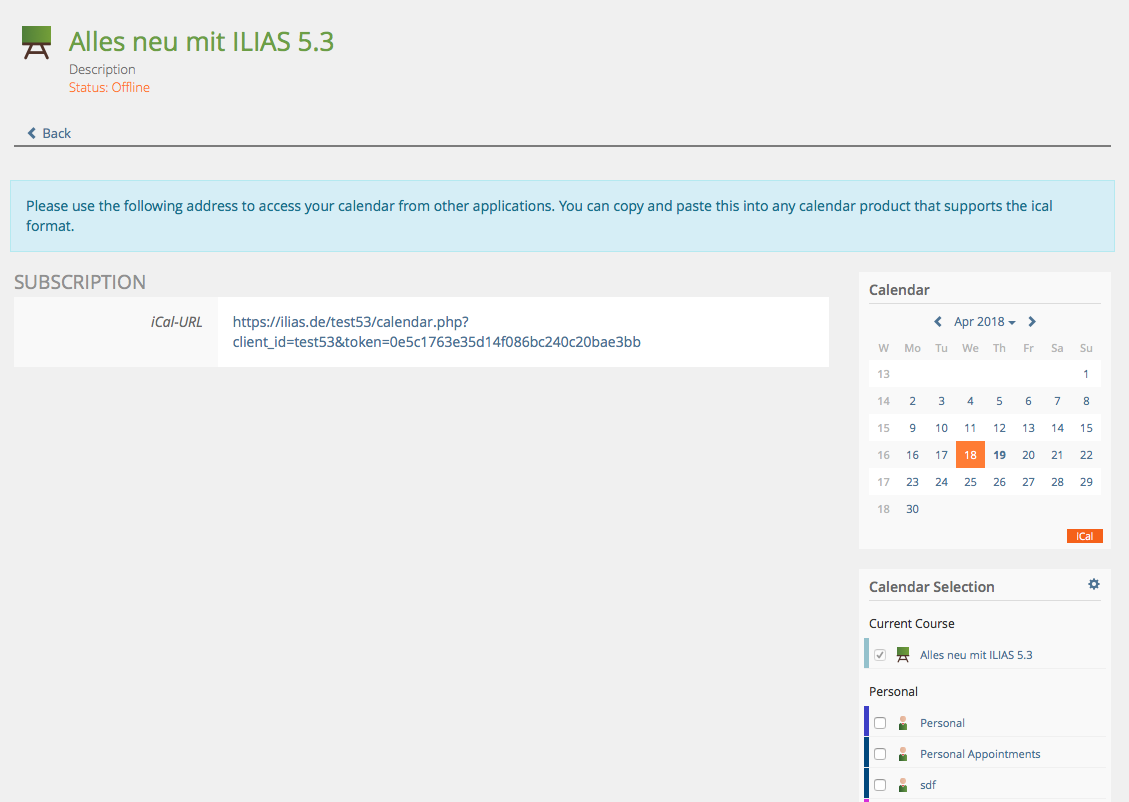Click user icon beside sdf calendar
This screenshot has width=1129, height=802.
click(x=903, y=785)
